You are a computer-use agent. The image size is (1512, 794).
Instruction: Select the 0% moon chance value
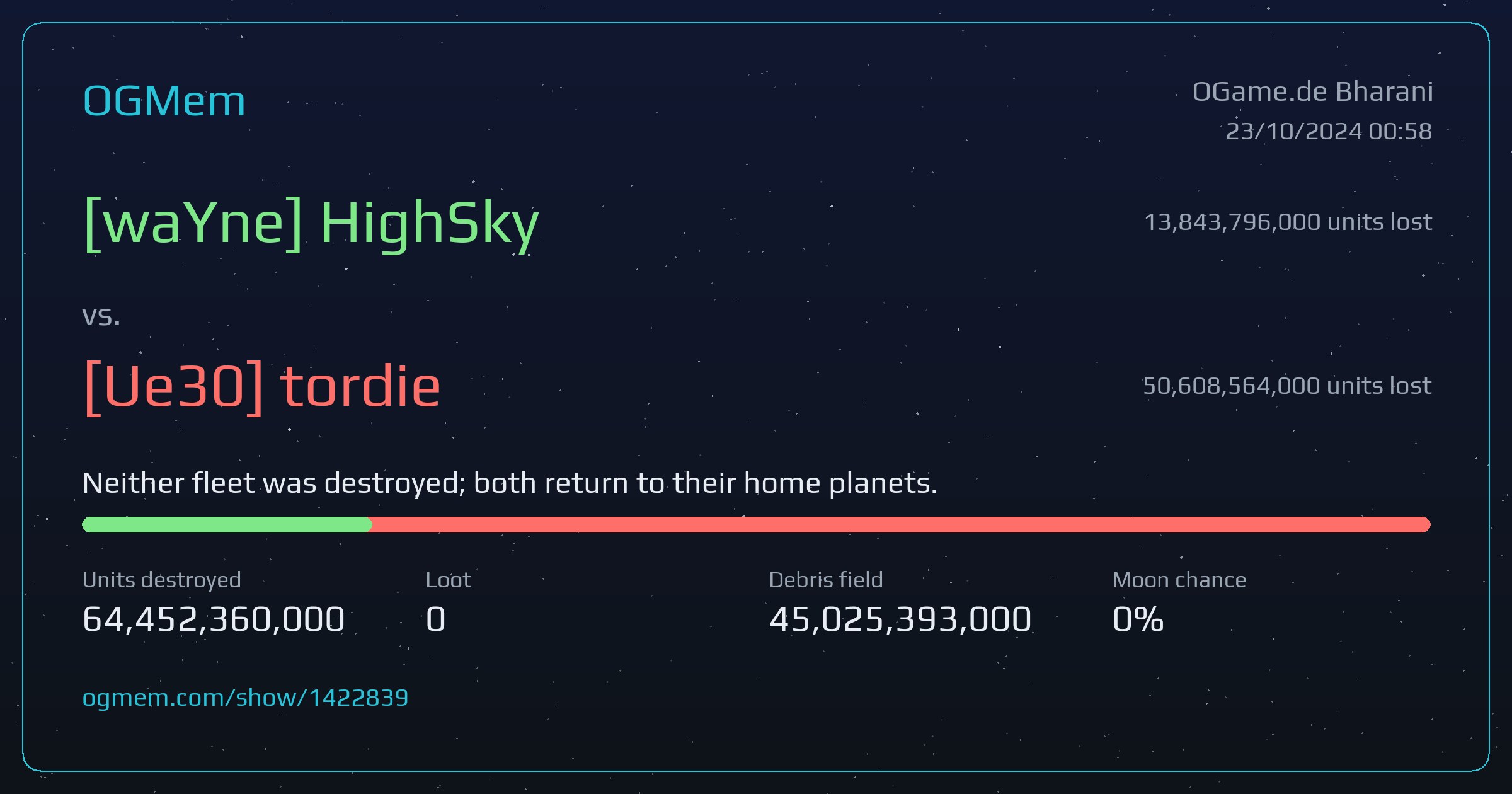coord(1138,619)
